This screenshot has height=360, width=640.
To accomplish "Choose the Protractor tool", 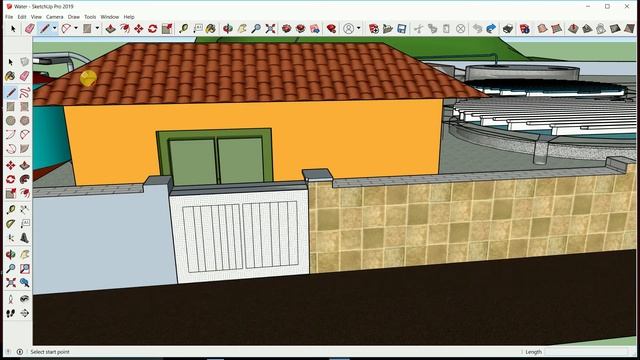I will click(x=11, y=224).
